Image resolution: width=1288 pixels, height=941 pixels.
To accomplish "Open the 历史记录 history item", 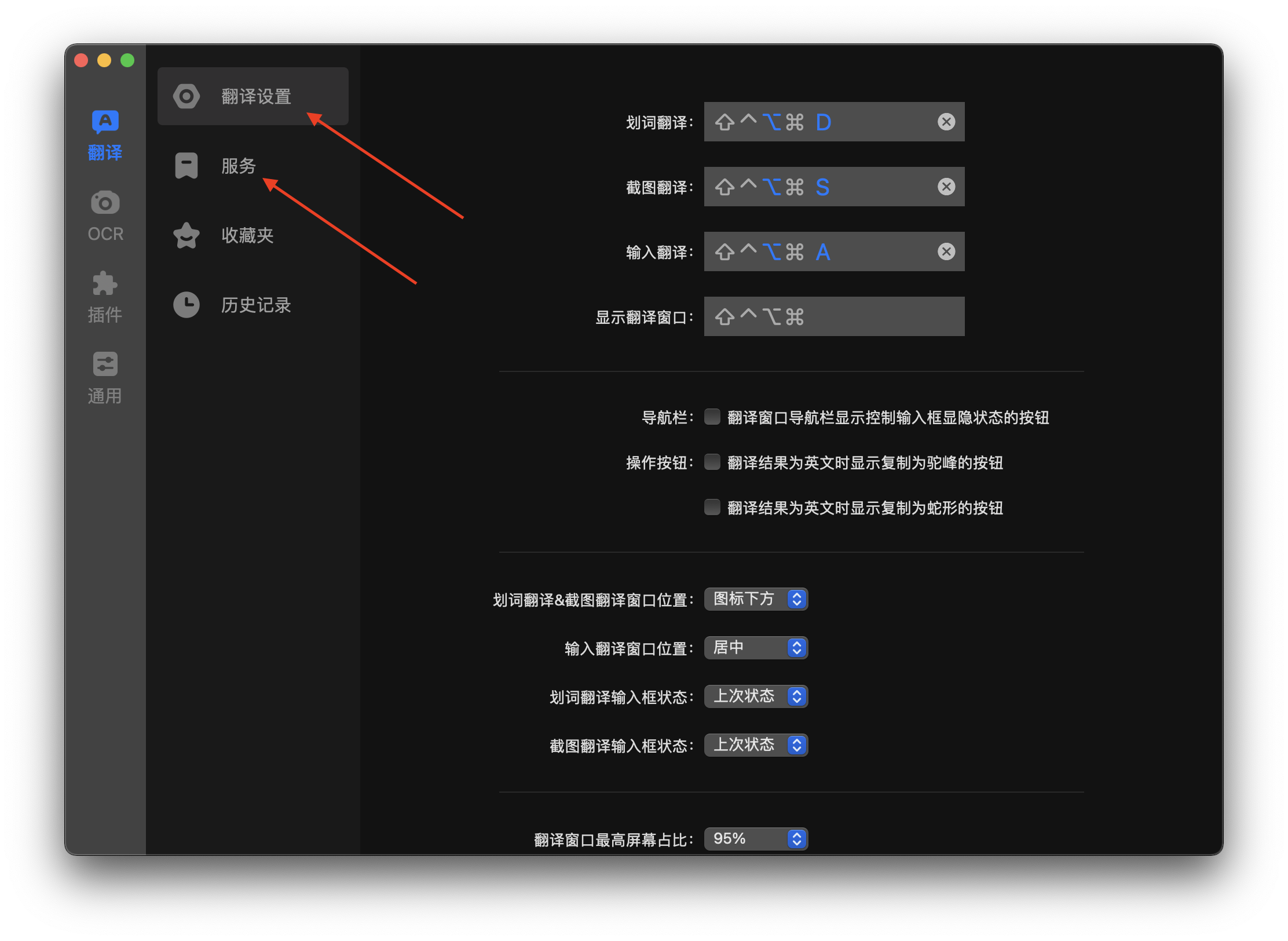I will pos(255,305).
